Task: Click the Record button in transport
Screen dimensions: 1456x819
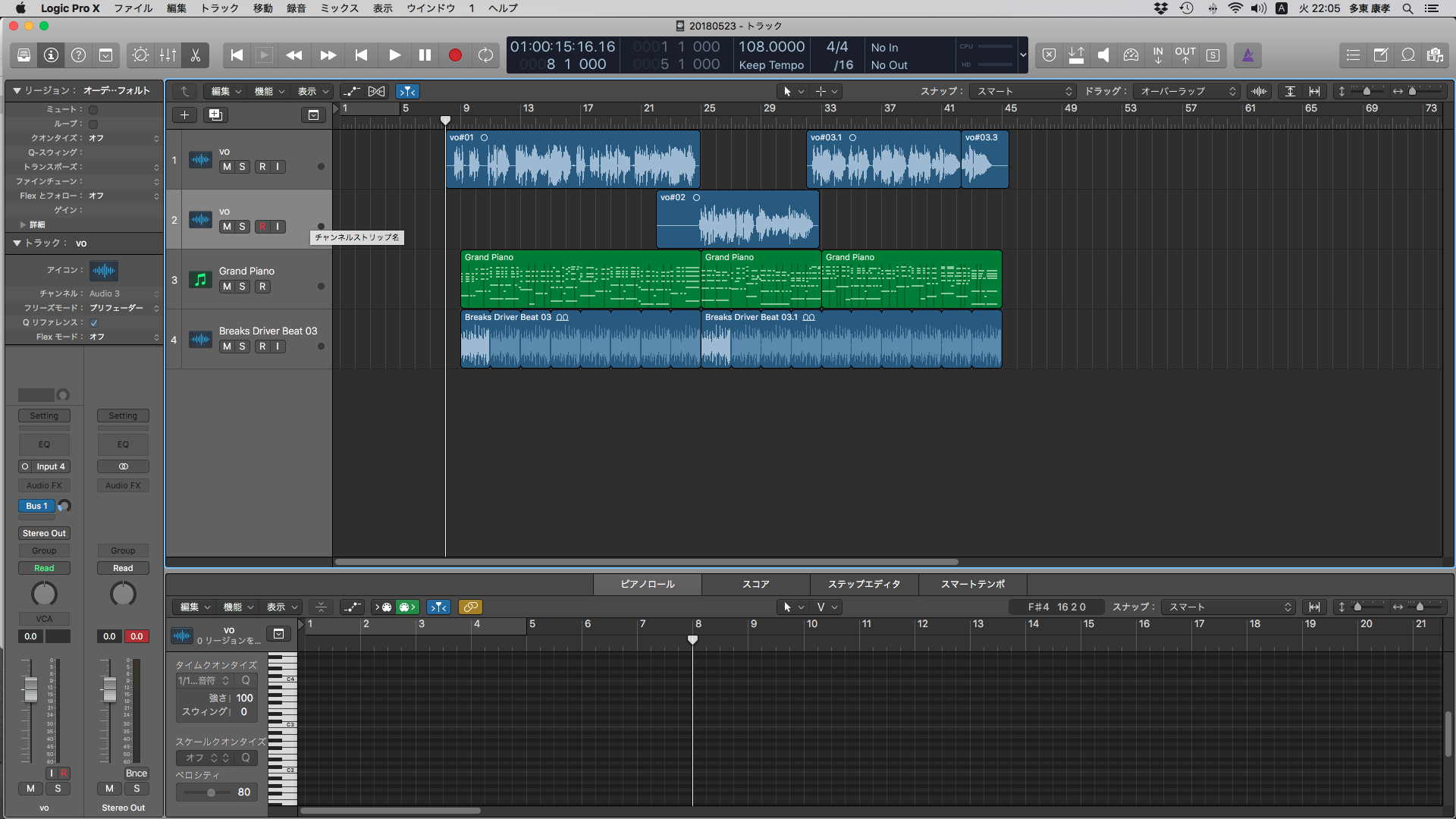Action: click(x=455, y=55)
